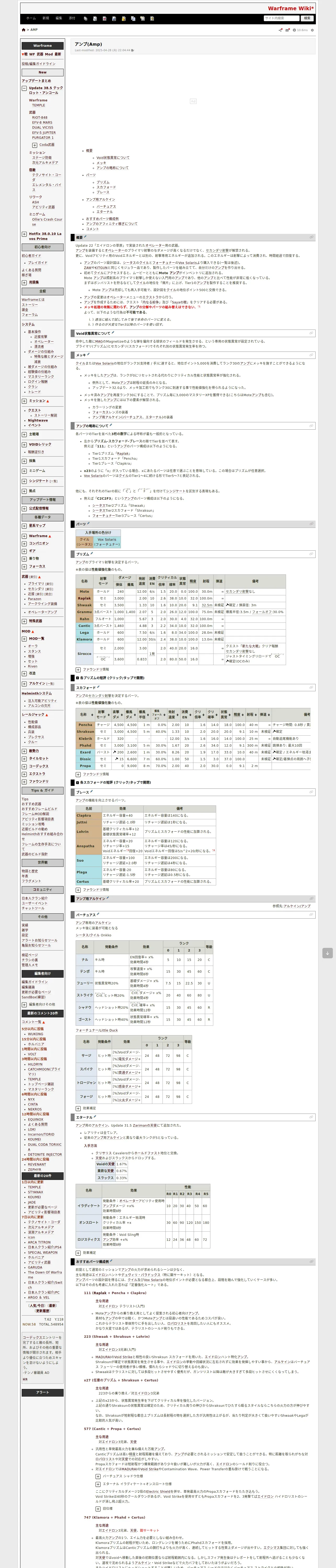Jump to スカフォード in the table of contents
This screenshot has height=1568, width=336.
click(106, 187)
